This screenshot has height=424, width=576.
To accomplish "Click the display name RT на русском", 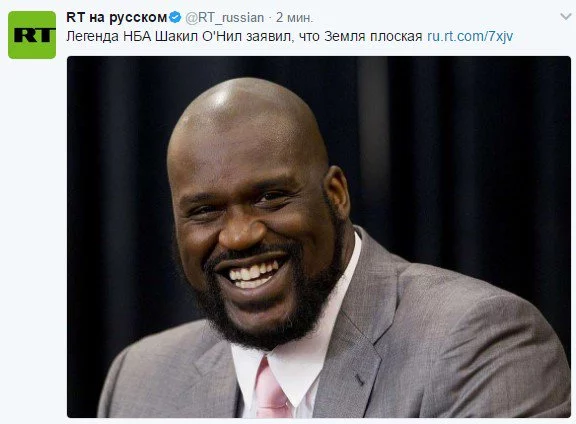I will click(116, 17).
